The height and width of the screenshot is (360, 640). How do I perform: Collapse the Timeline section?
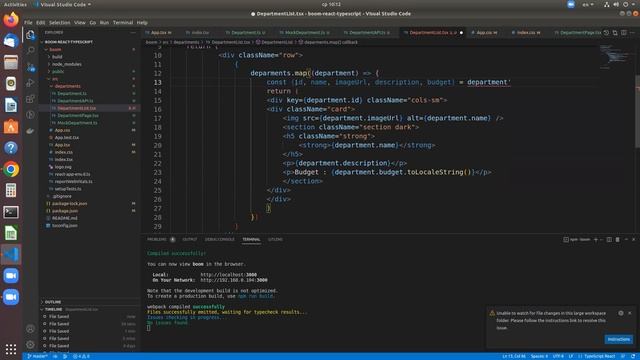pyautogui.click(x=53, y=309)
